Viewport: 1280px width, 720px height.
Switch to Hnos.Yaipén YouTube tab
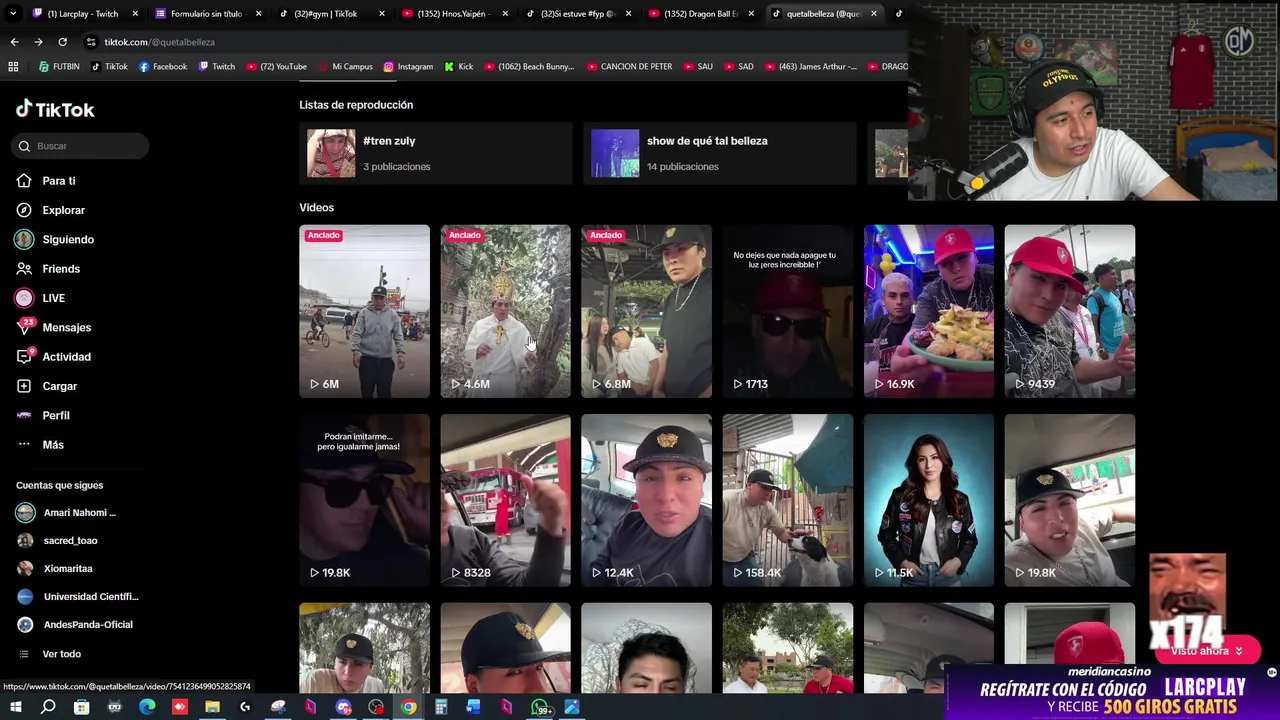[x=454, y=14]
